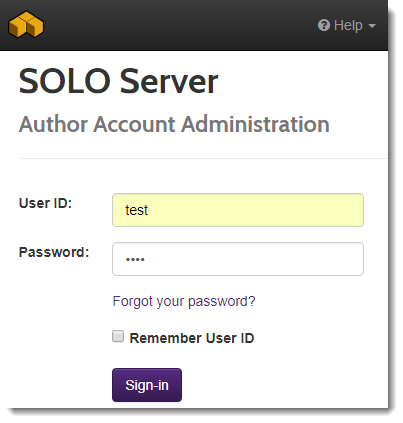Place cursor on the text test

click(x=136, y=210)
